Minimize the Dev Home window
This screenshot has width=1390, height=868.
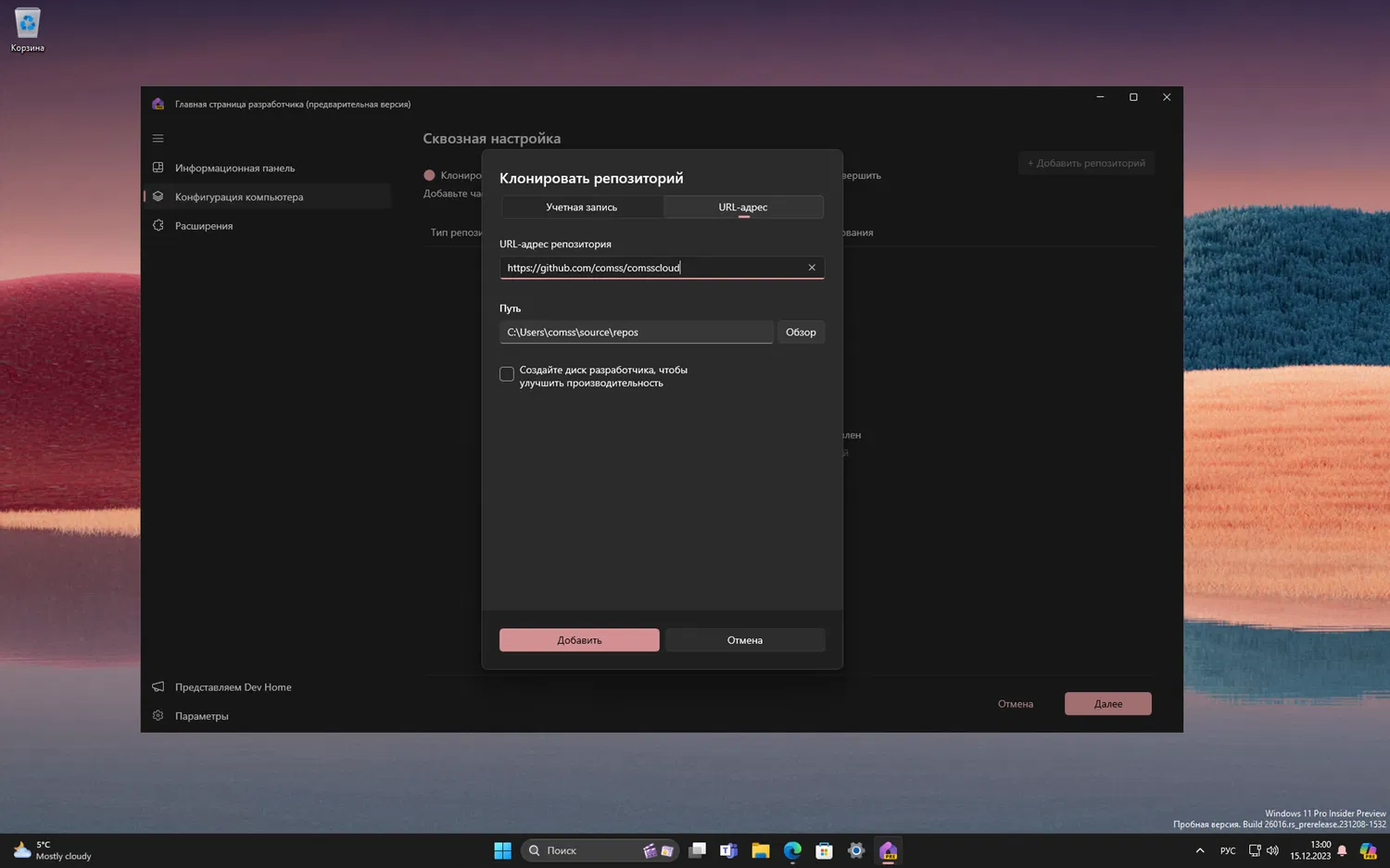click(x=1100, y=97)
